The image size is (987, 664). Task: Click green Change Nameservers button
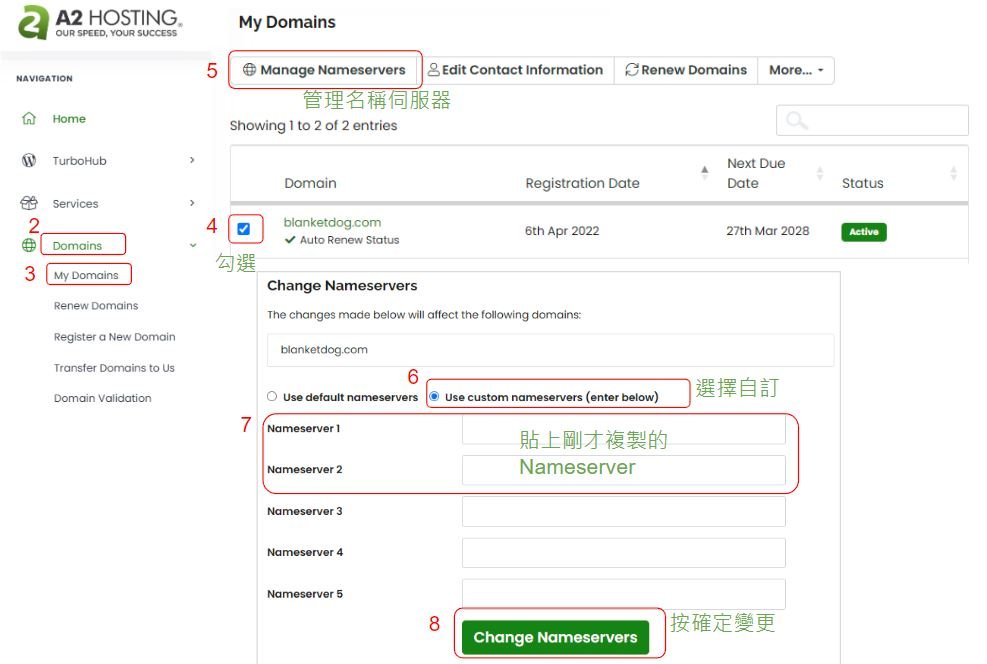pyautogui.click(x=555, y=637)
